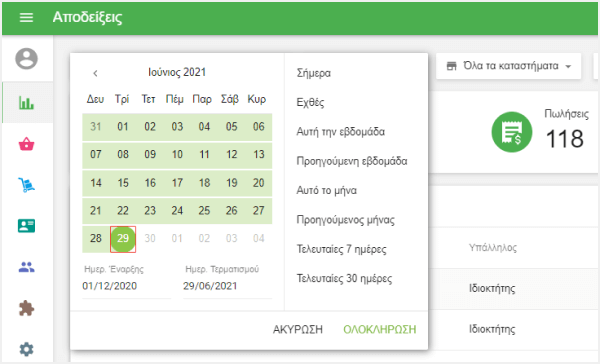The image size is (600, 364).
Task: Expand the Όλα τα καταστήματα dropdown
Action: coord(509,66)
